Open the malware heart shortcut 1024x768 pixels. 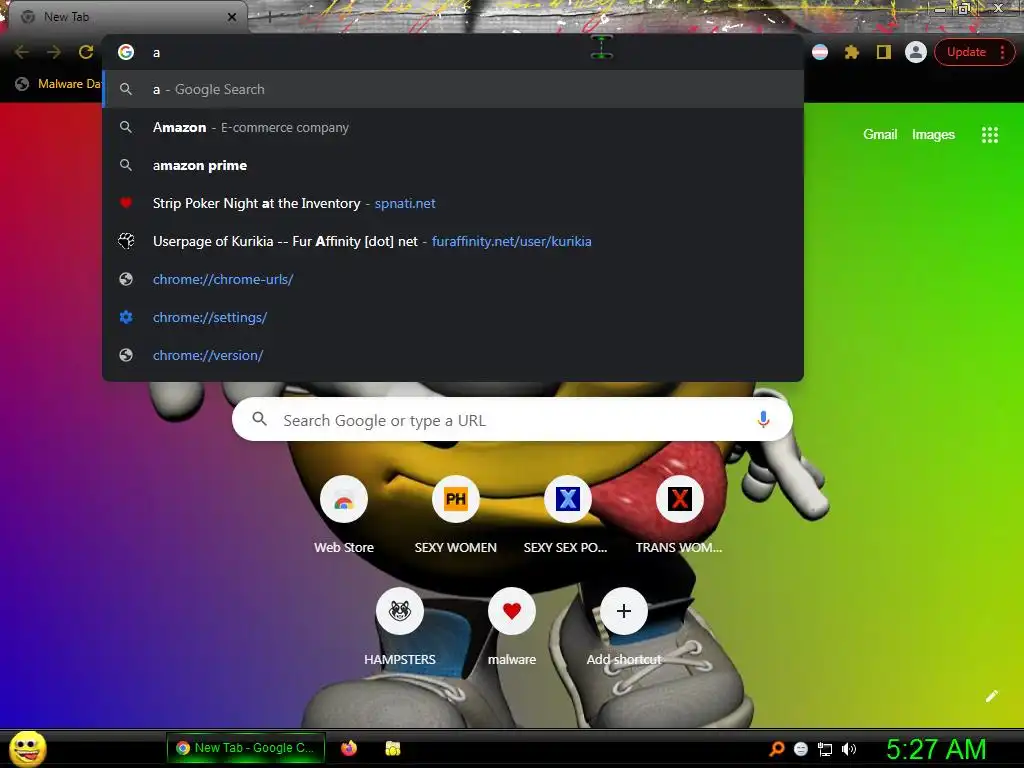[x=511, y=611]
